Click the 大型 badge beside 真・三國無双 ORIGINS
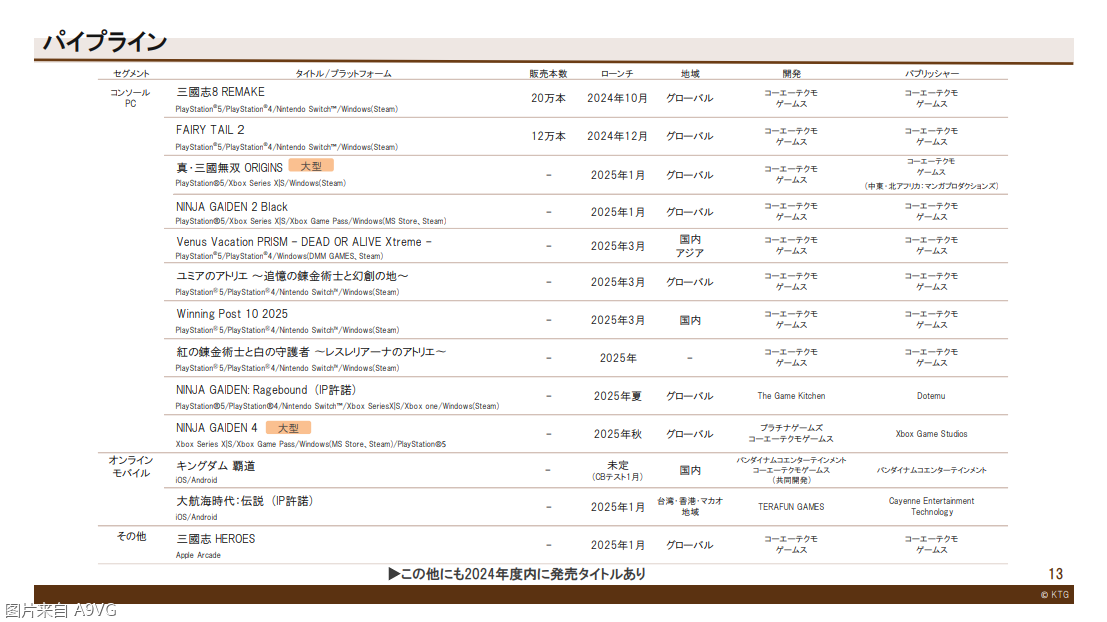Viewport: 1107px width, 622px height. [x=311, y=166]
